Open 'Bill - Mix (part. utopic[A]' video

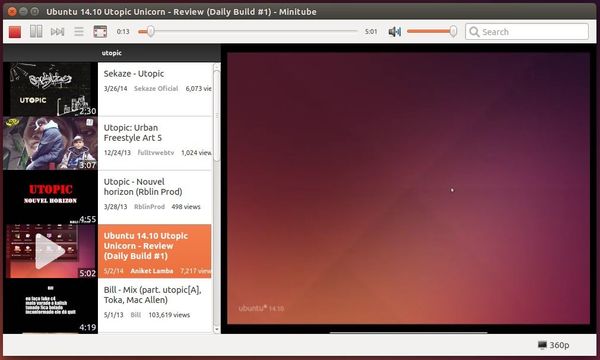(107, 306)
